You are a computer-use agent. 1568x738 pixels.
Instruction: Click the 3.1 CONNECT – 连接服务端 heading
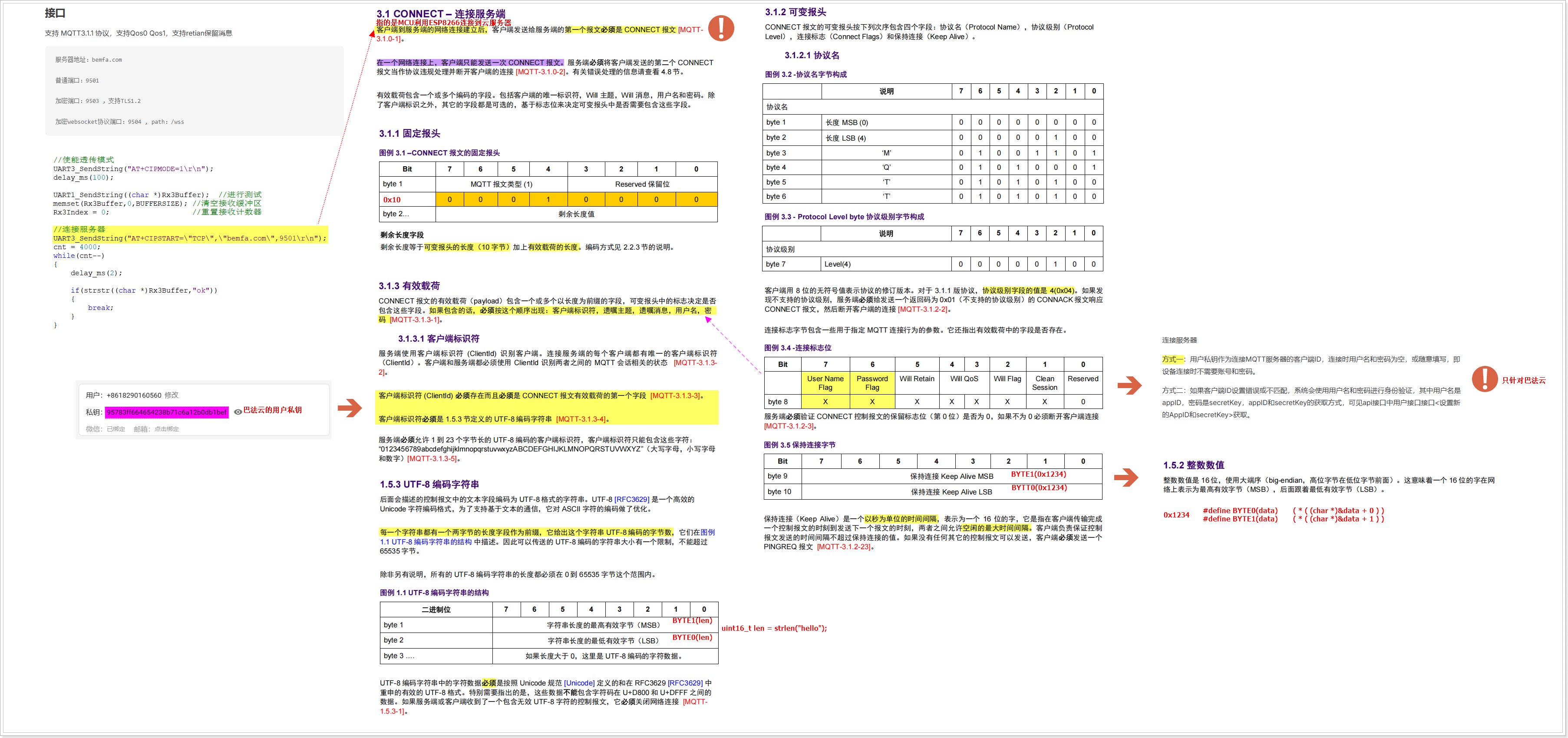(x=441, y=13)
